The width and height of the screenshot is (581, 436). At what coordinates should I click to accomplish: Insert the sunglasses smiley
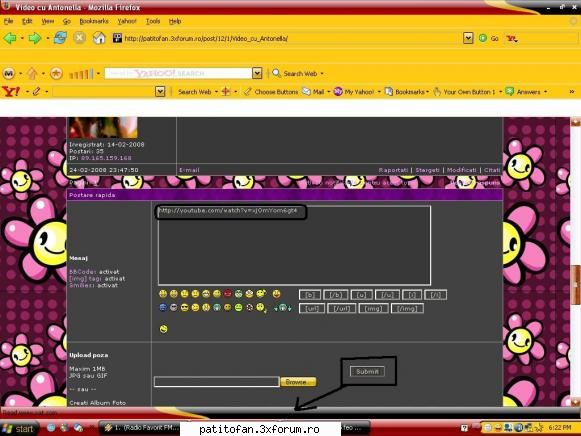click(184, 307)
